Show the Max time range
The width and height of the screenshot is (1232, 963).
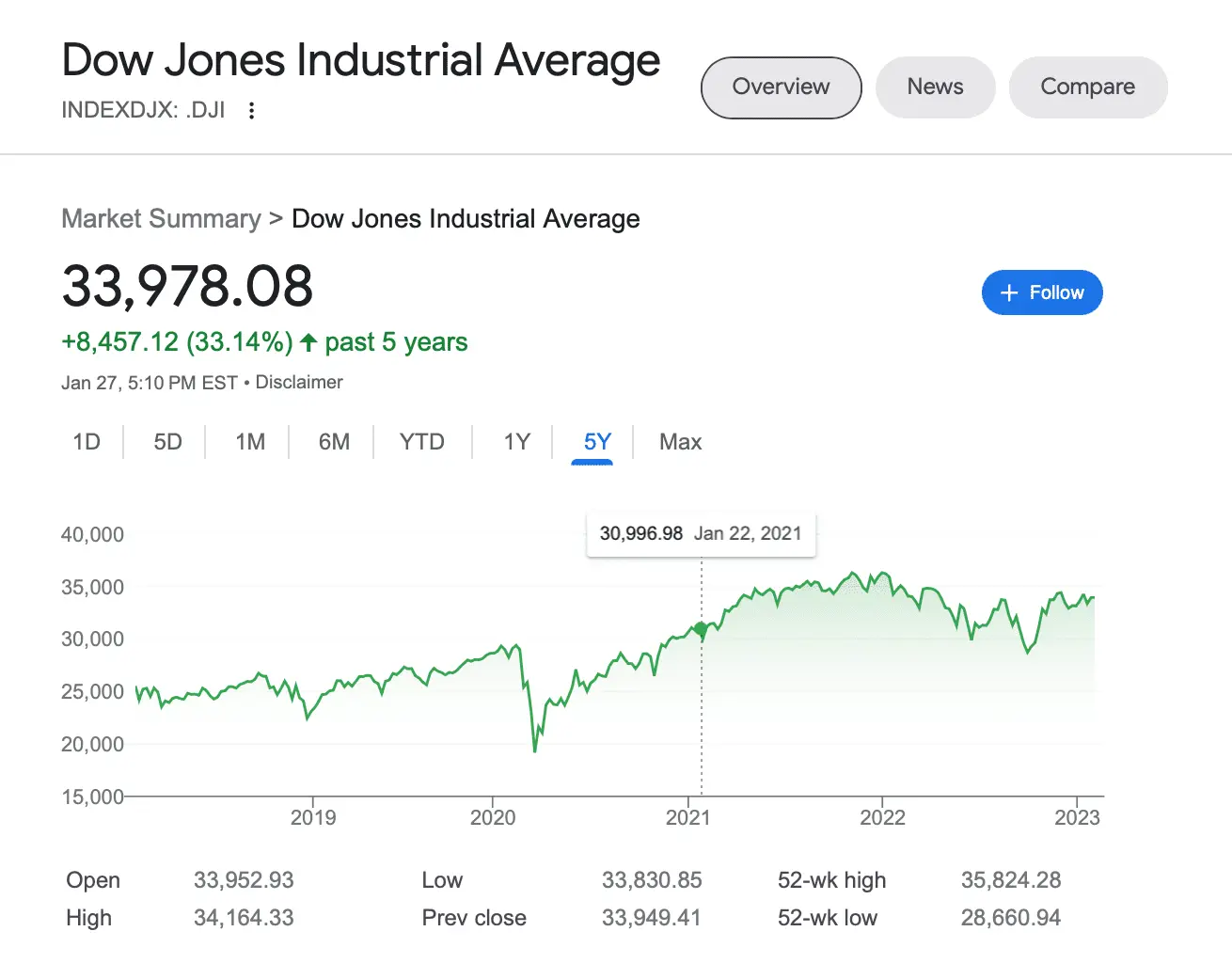coord(680,442)
